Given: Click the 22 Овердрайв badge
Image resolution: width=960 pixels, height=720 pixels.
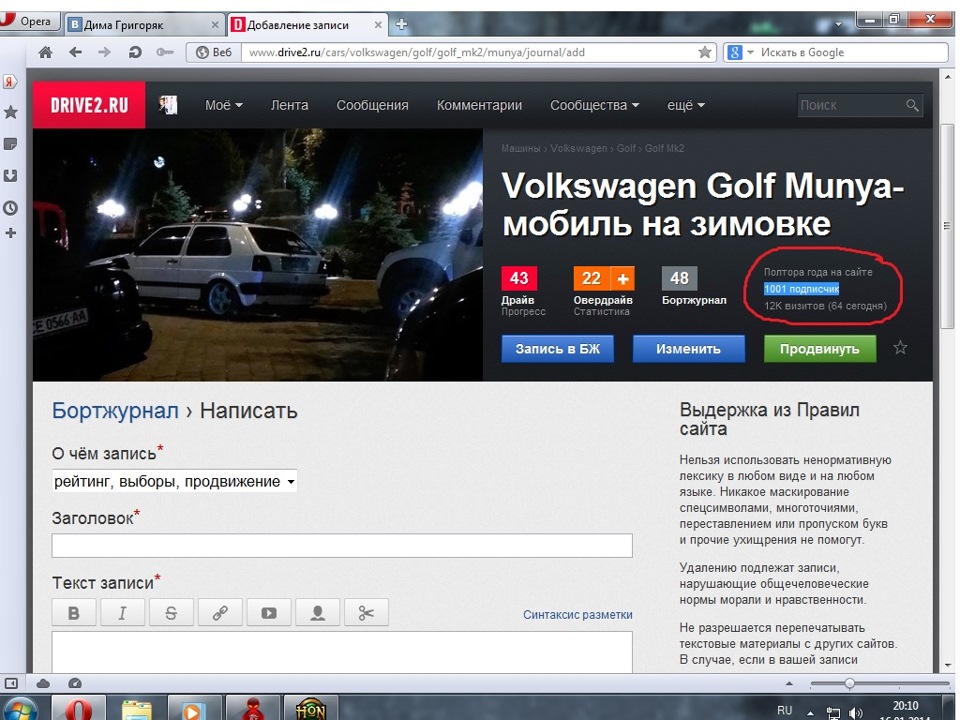Looking at the screenshot, I should 591,279.
